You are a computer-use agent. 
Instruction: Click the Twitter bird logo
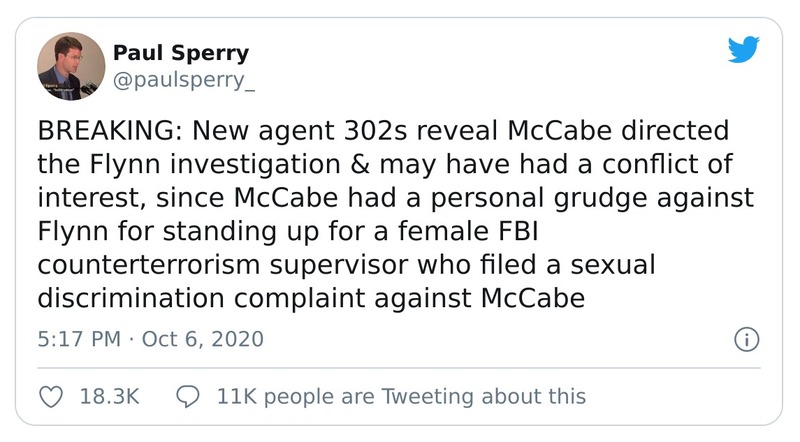pos(744,49)
